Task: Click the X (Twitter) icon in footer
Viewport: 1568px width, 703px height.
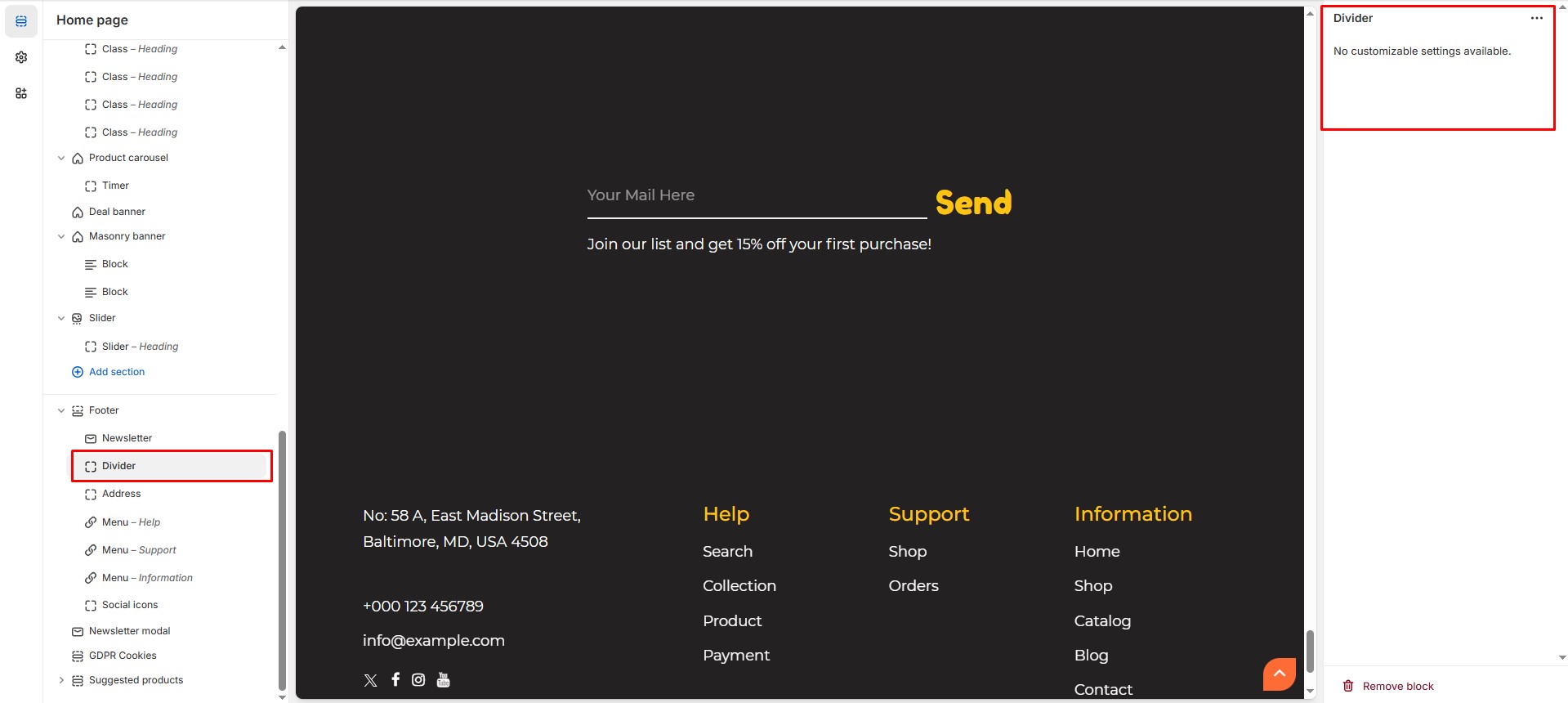Action: (x=370, y=680)
